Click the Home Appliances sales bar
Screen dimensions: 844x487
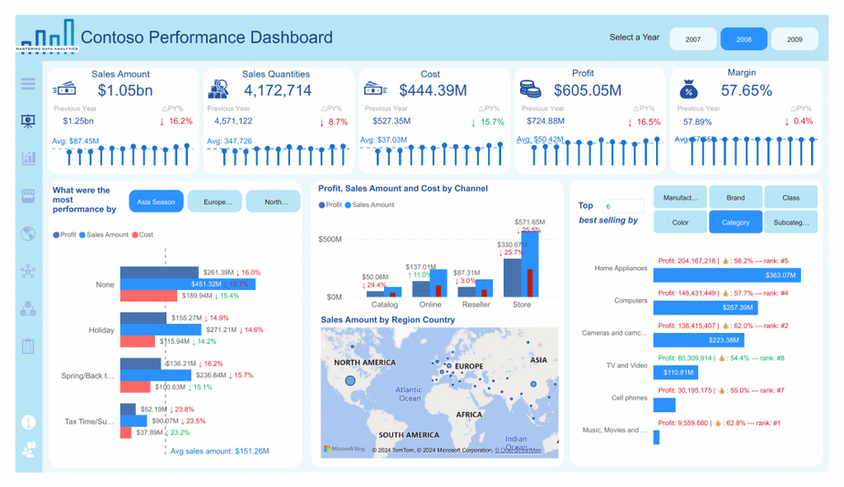(x=727, y=275)
